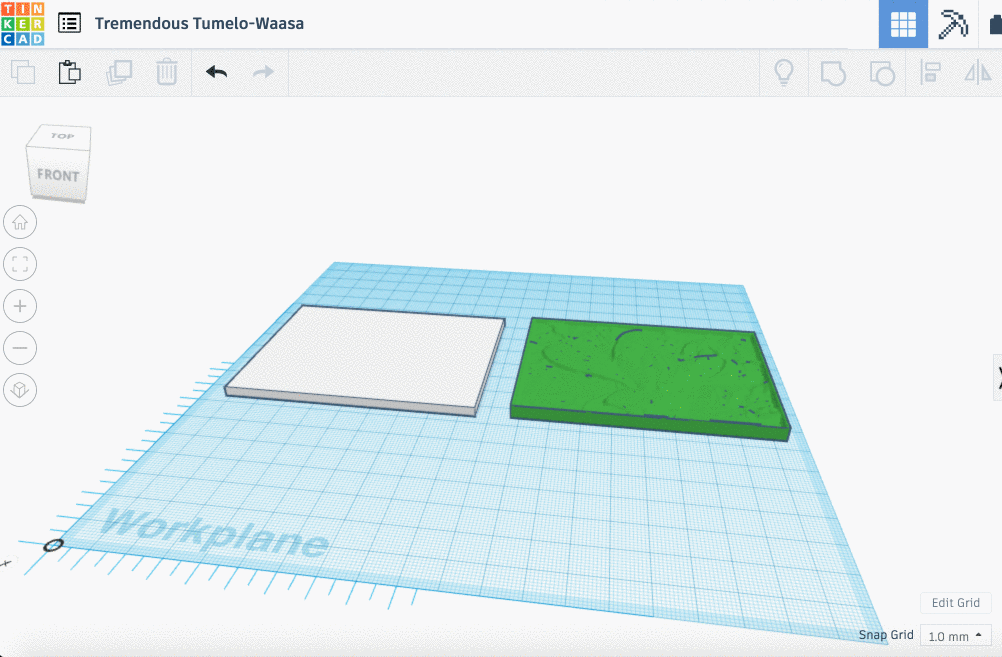The width and height of the screenshot is (1002, 657).
Task: Click the Duplicate and repeat tool
Action: click(119, 72)
